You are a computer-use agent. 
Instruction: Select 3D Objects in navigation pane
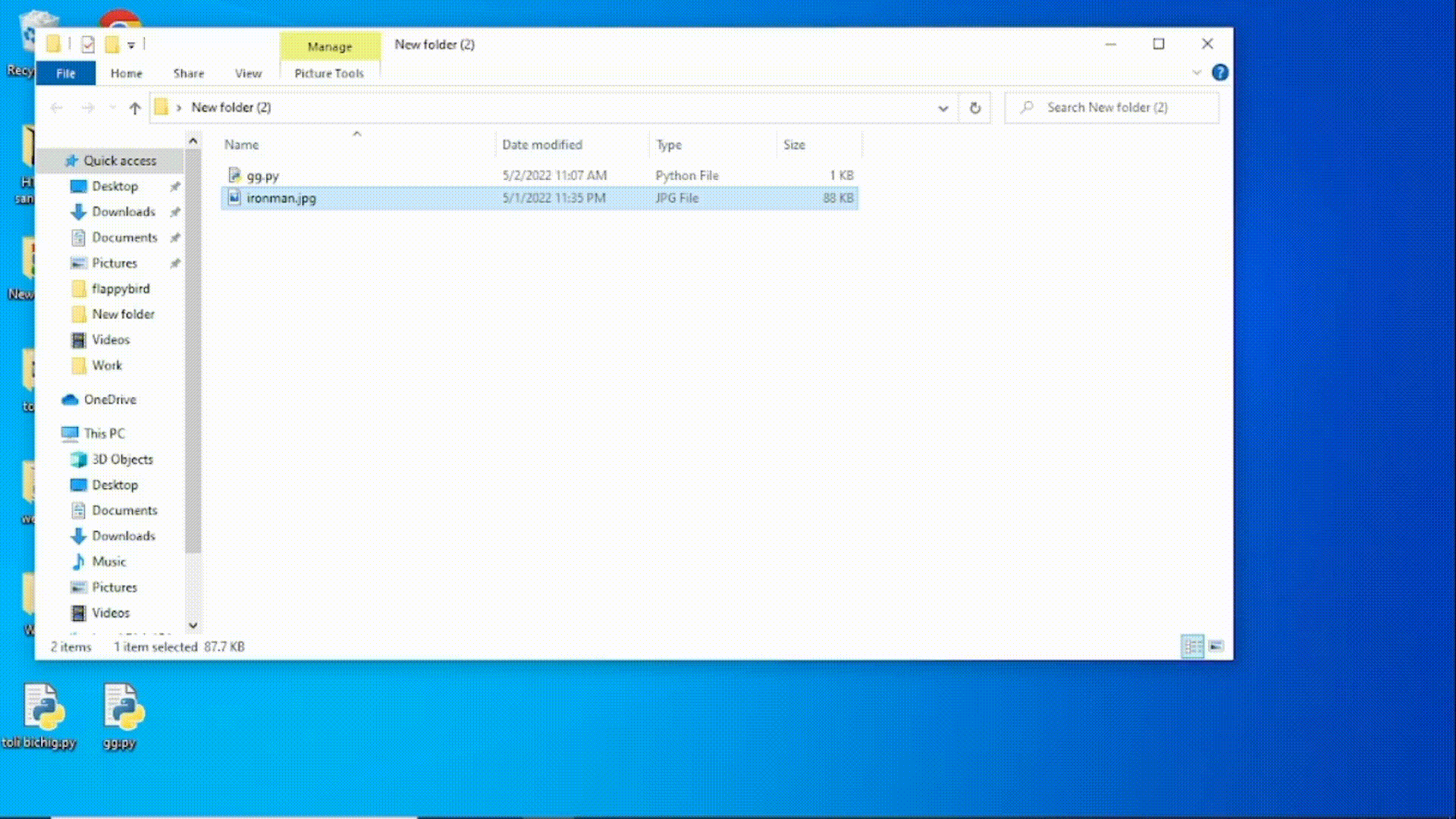tap(122, 460)
